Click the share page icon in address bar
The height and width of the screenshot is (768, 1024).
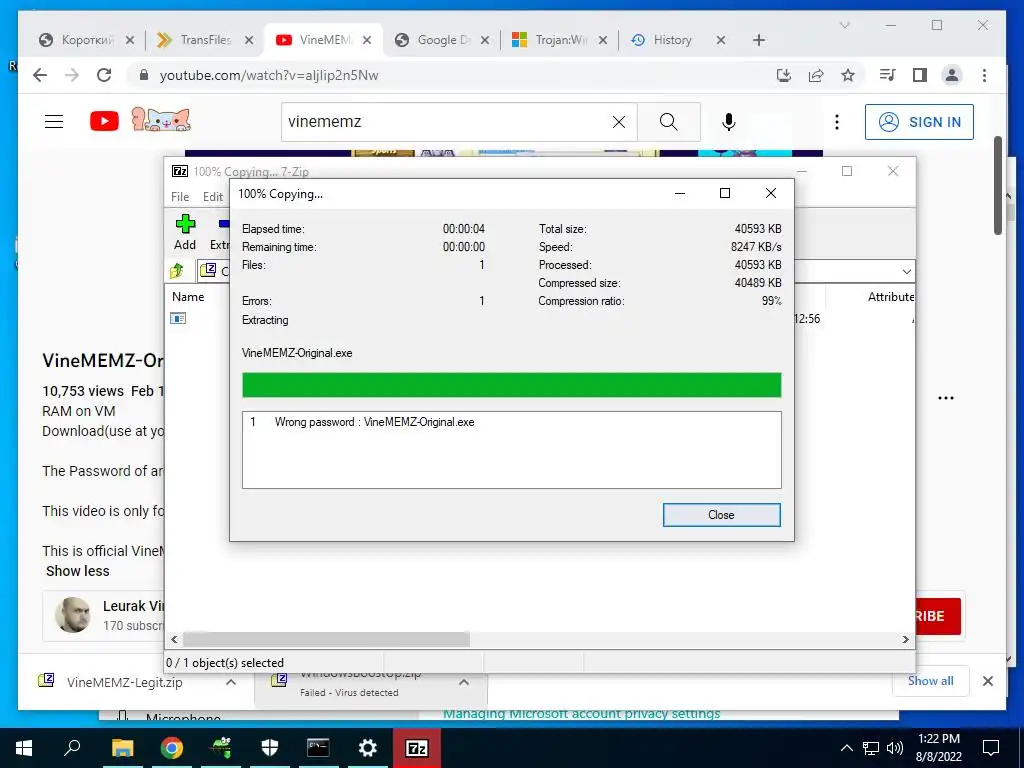point(816,75)
